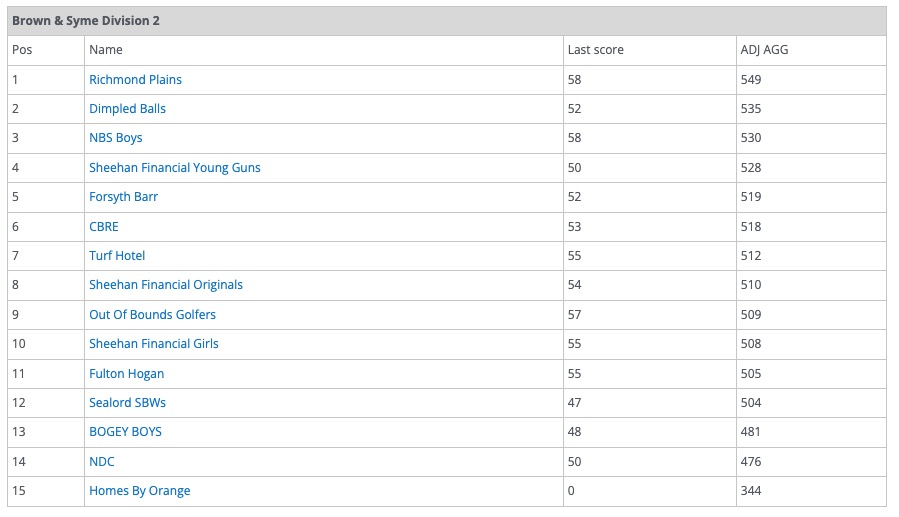This screenshot has width=899, height=517.
Task: Click Out Of Bounds Golfers link
Action: [x=152, y=315]
